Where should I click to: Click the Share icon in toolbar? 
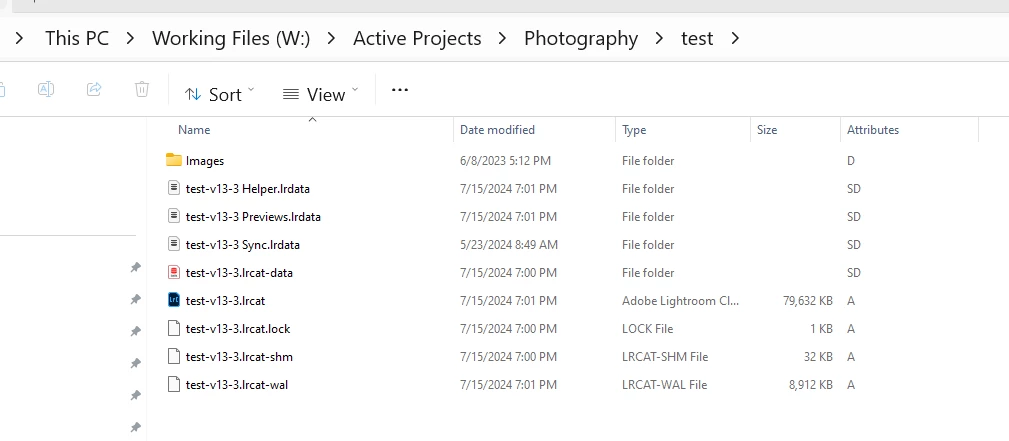94,90
